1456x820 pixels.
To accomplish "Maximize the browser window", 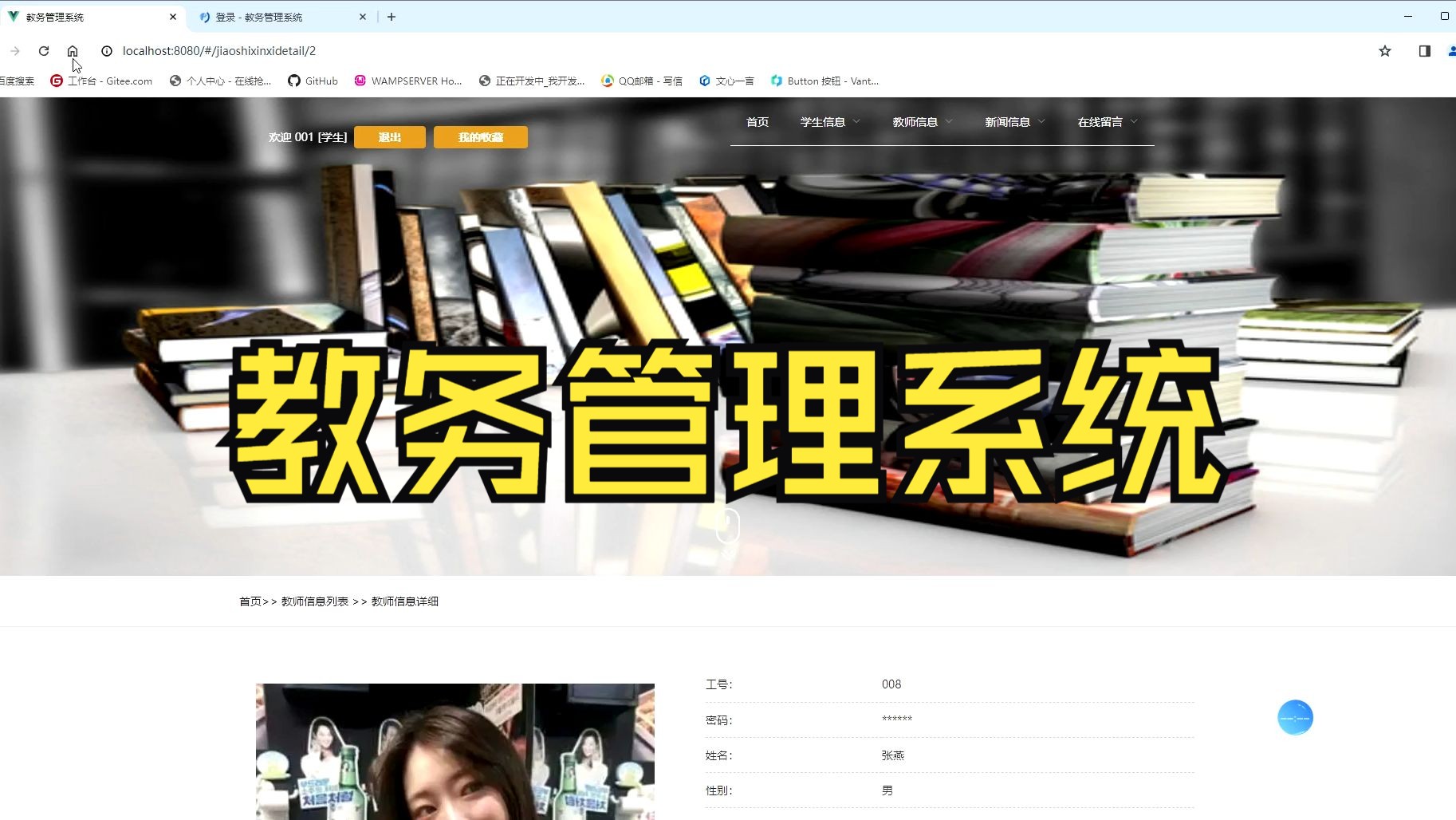I will tap(1444, 16).
